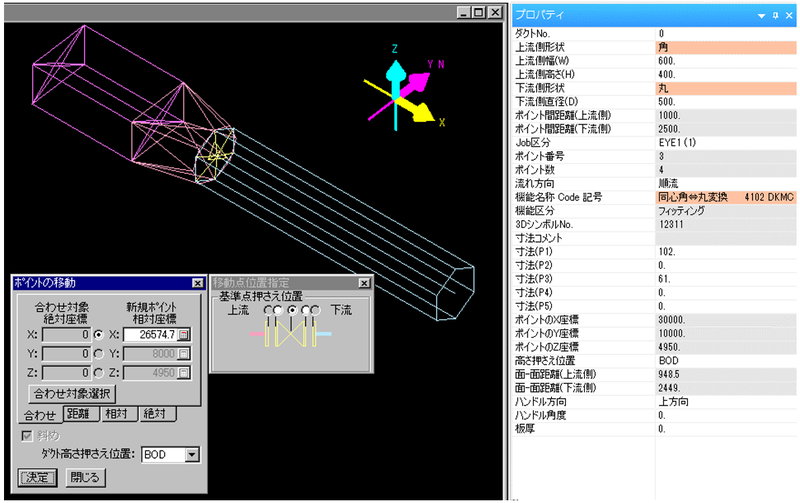
Task: Select the Z relative coordinate radio button
Action: coord(98,373)
